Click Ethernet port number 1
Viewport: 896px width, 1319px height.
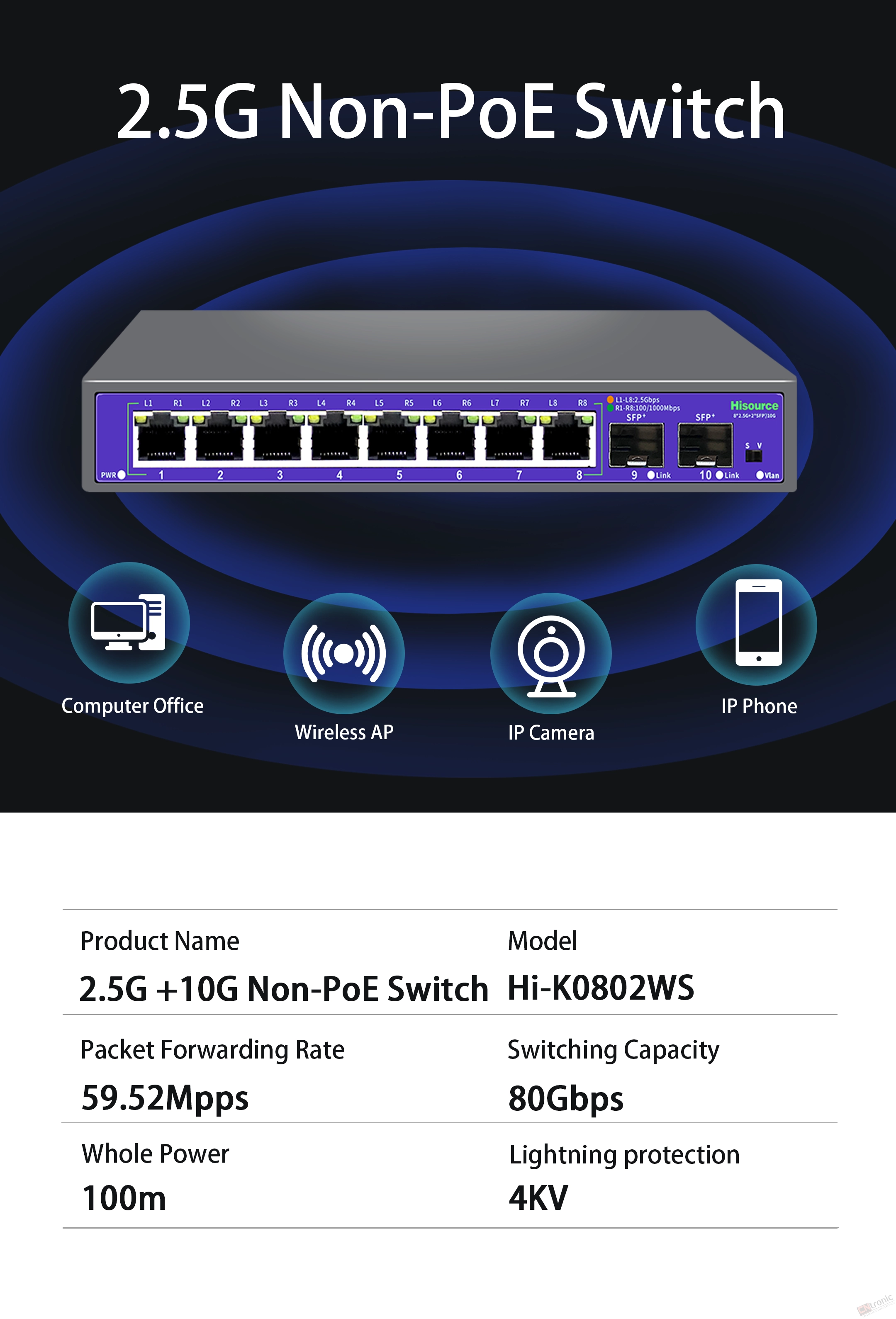tap(162, 438)
